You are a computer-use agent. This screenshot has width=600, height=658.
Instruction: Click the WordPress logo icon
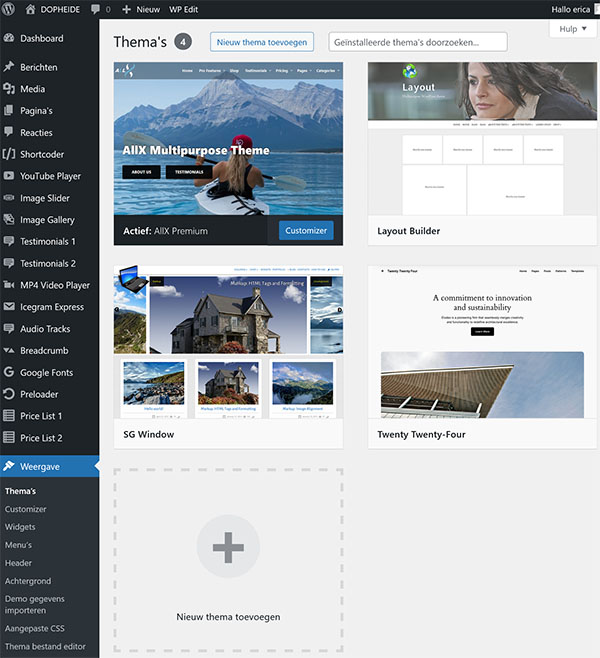point(8,9)
